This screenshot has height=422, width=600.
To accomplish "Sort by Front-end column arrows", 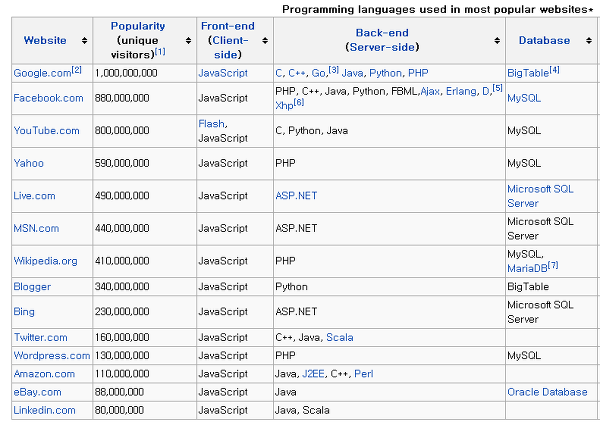I will 265,41.
